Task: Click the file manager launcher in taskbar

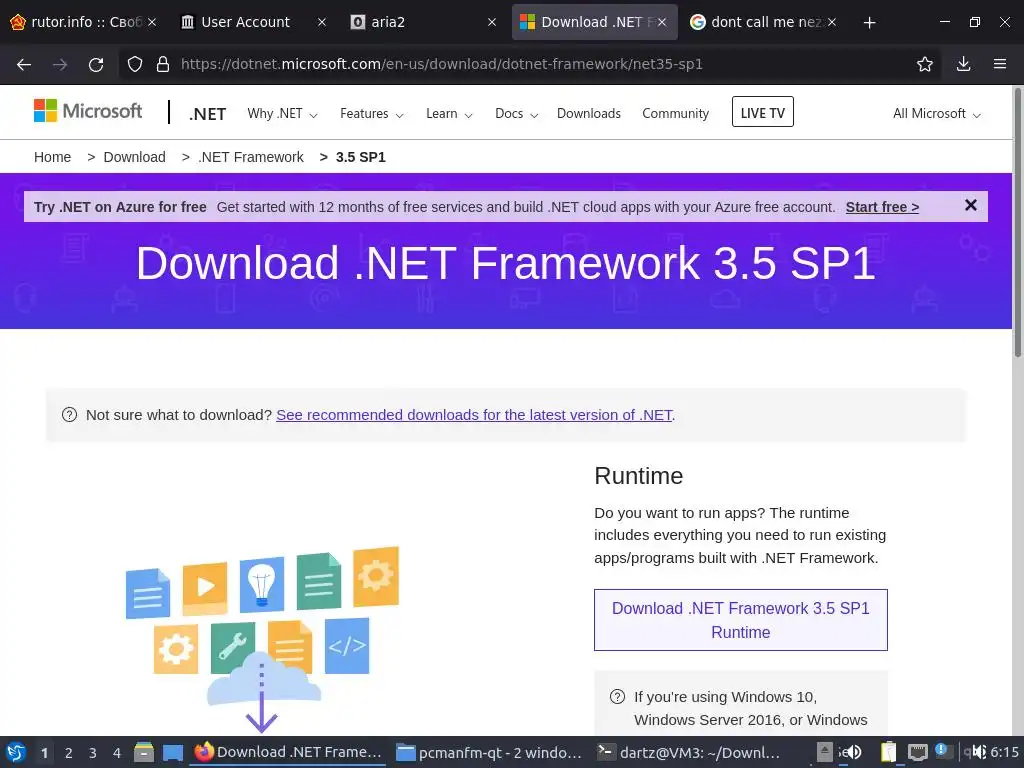Action: pyautogui.click(x=144, y=752)
